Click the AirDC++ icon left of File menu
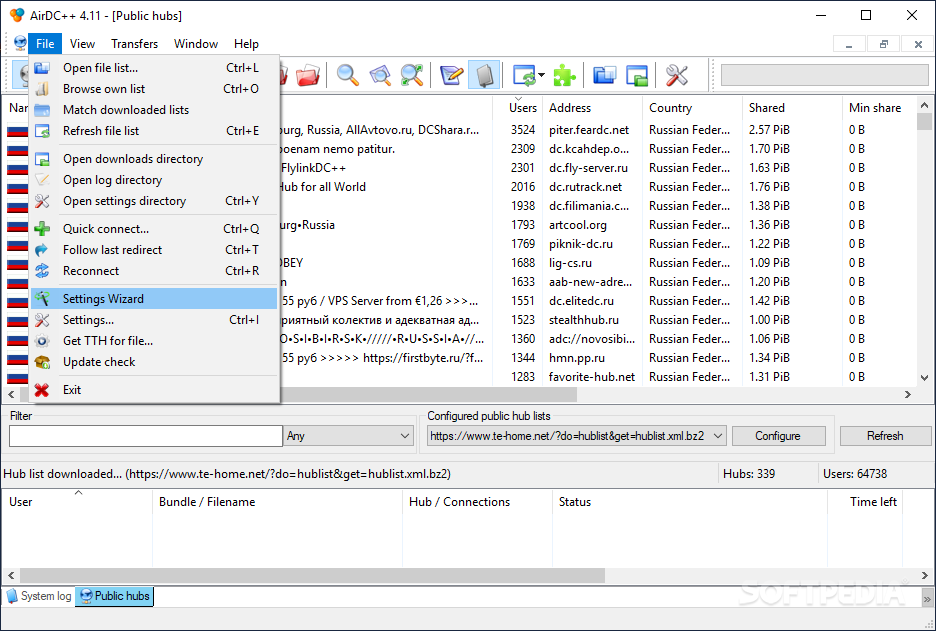The width and height of the screenshot is (936, 631). coord(20,44)
